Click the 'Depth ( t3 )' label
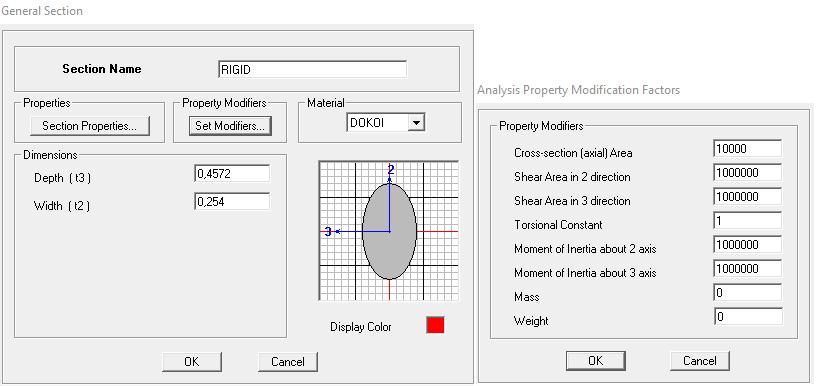 pos(63,178)
